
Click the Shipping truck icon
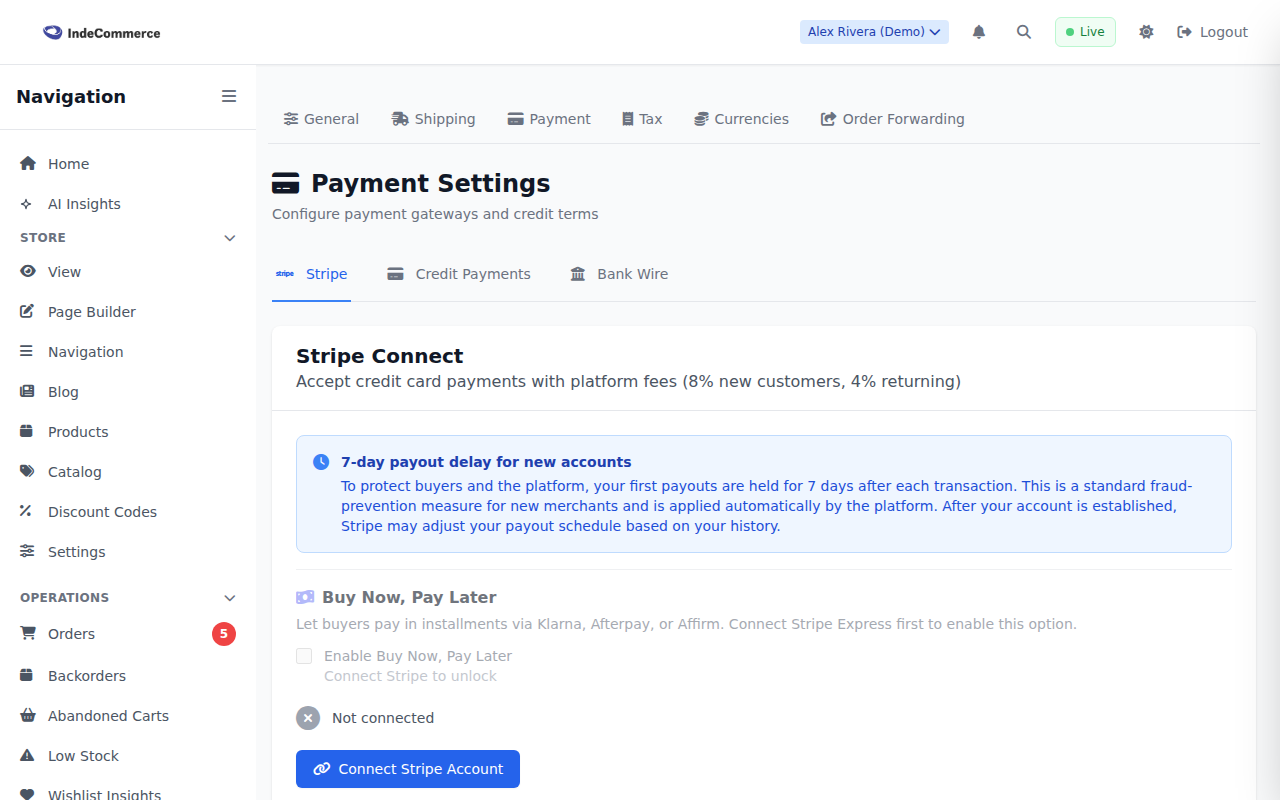pos(400,118)
